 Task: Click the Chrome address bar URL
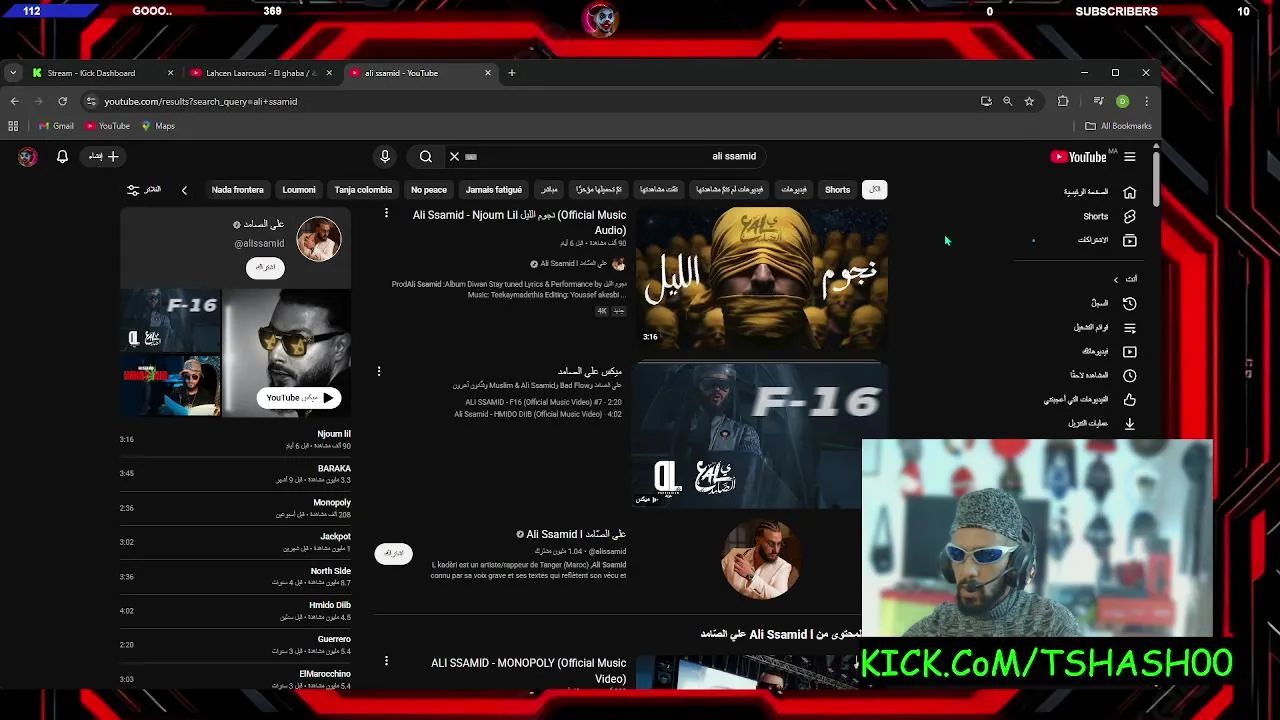[x=200, y=101]
